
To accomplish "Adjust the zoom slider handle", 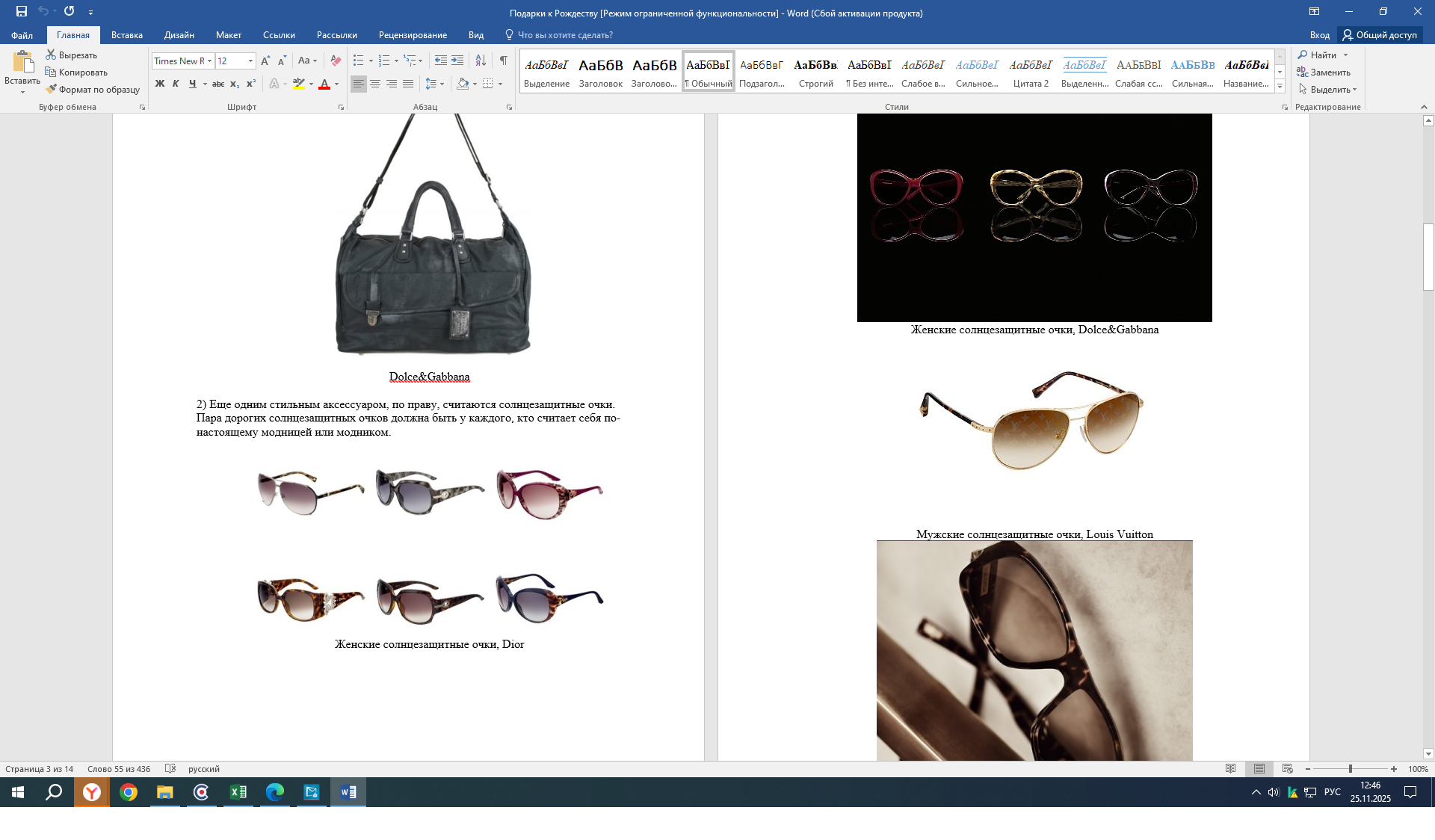I will 1351,769.
